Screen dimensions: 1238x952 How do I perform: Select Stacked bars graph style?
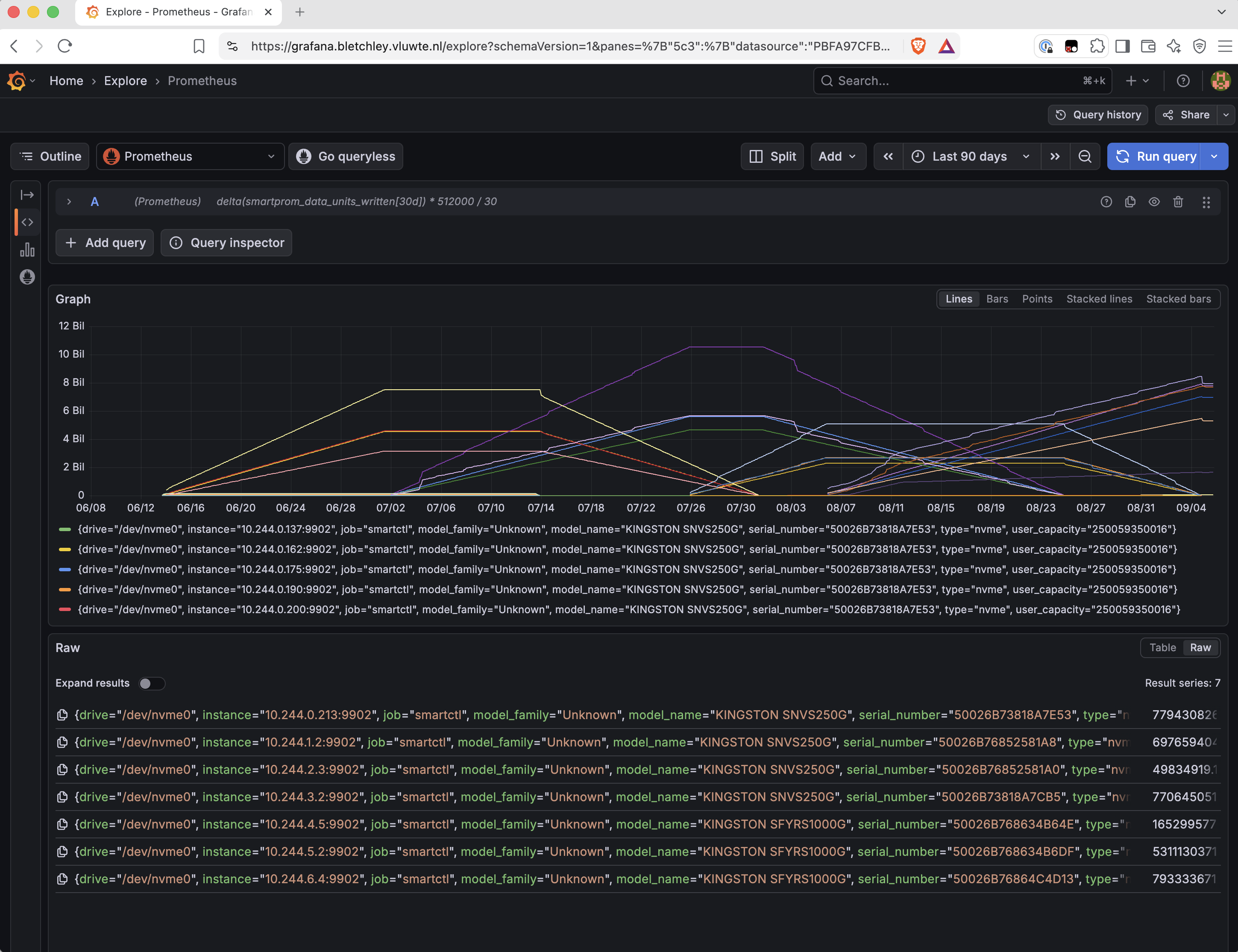coord(1179,299)
